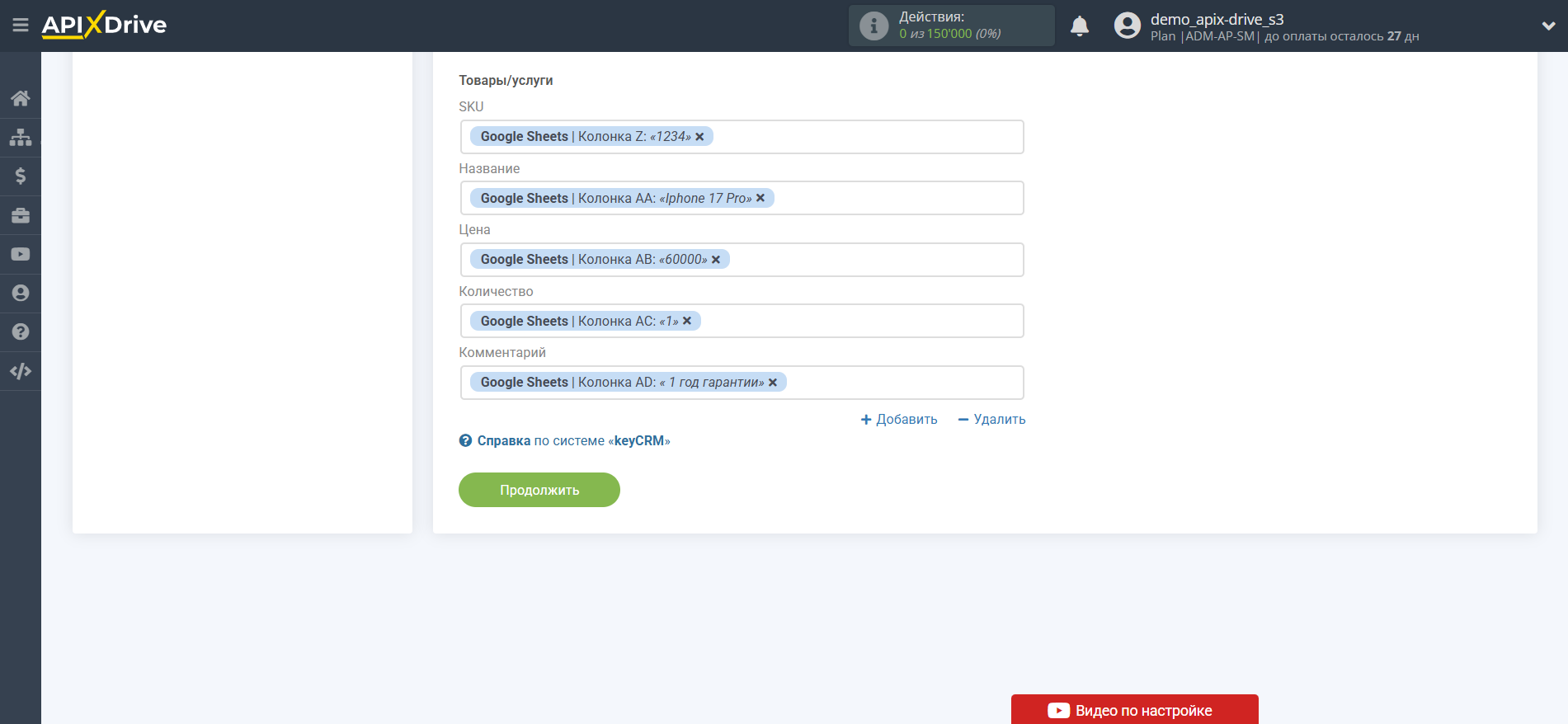
Task: Click the account avatar icon
Action: pyautogui.click(x=1128, y=26)
